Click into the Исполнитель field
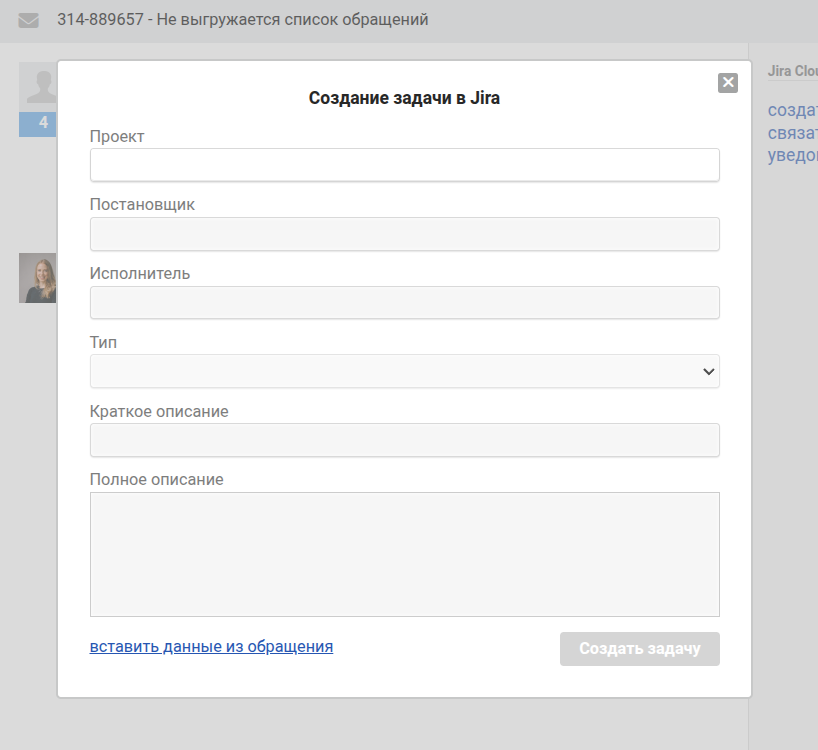 pos(404,303)
